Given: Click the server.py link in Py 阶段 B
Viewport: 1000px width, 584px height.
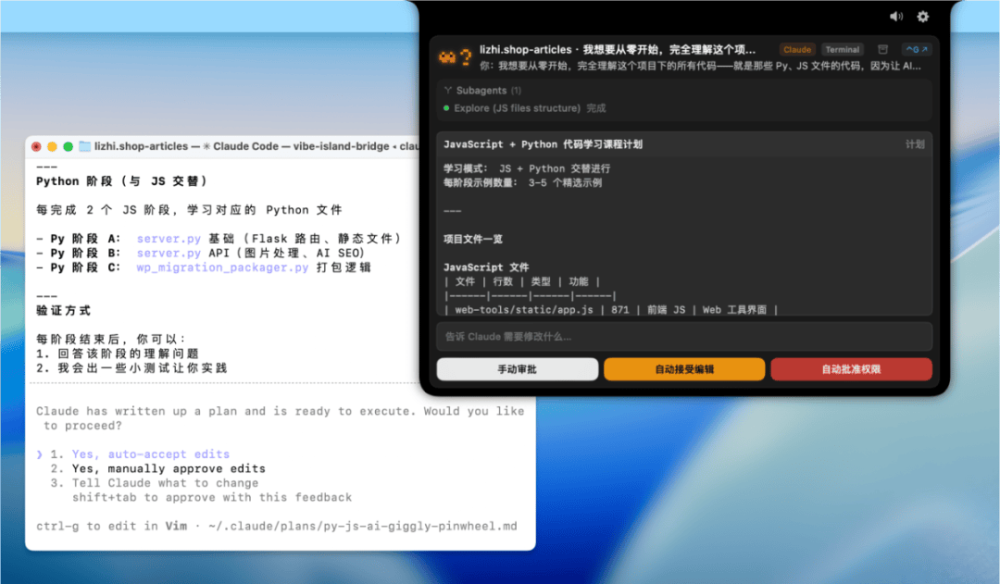Looking at the screenshot, I should click(x=168, y=253).
